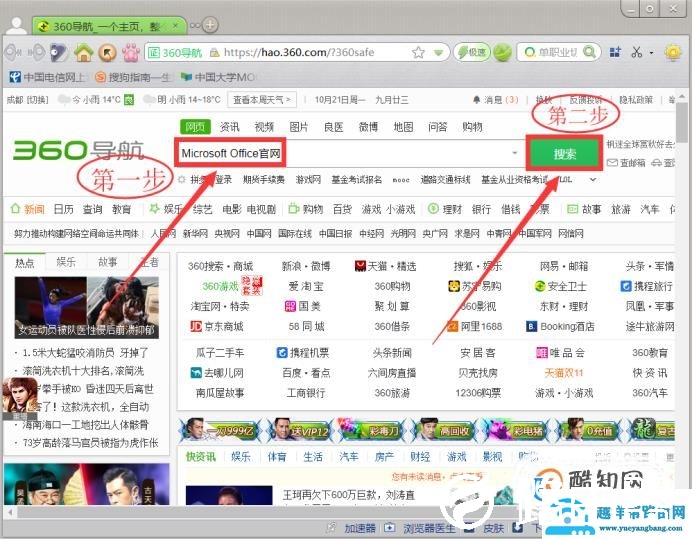
Task: Click the 360导航 logo
Action: [x=79, y=150]
